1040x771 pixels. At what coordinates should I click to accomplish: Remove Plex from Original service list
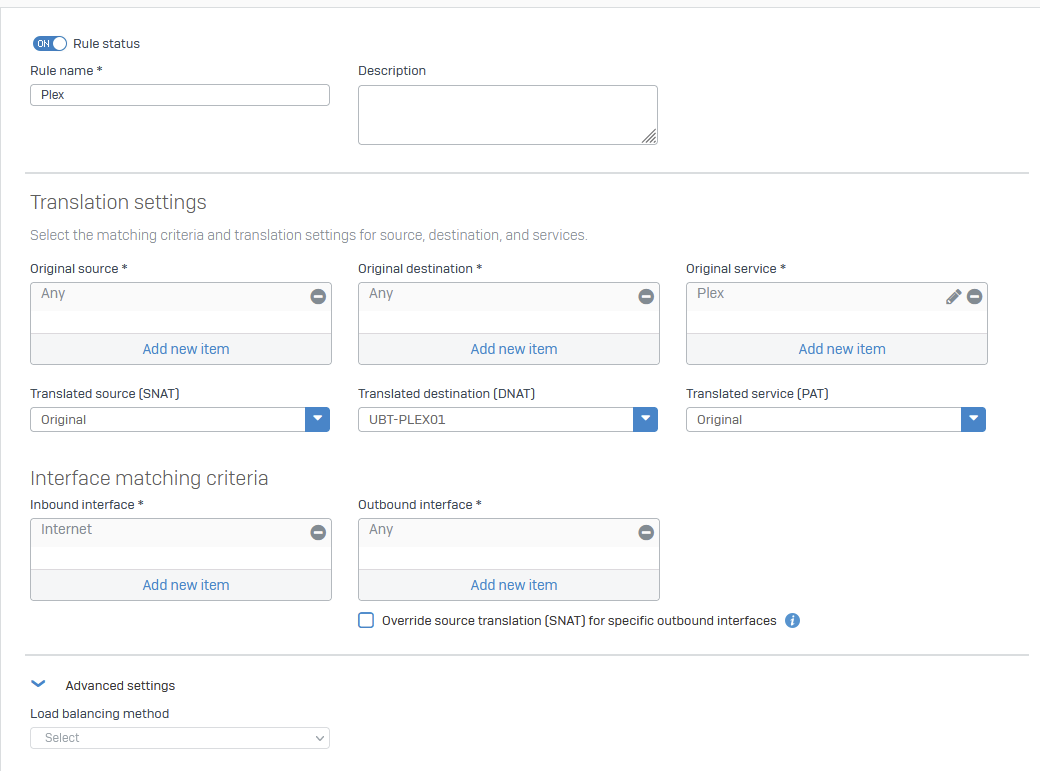pyautogui.click(x=974, y=297)
